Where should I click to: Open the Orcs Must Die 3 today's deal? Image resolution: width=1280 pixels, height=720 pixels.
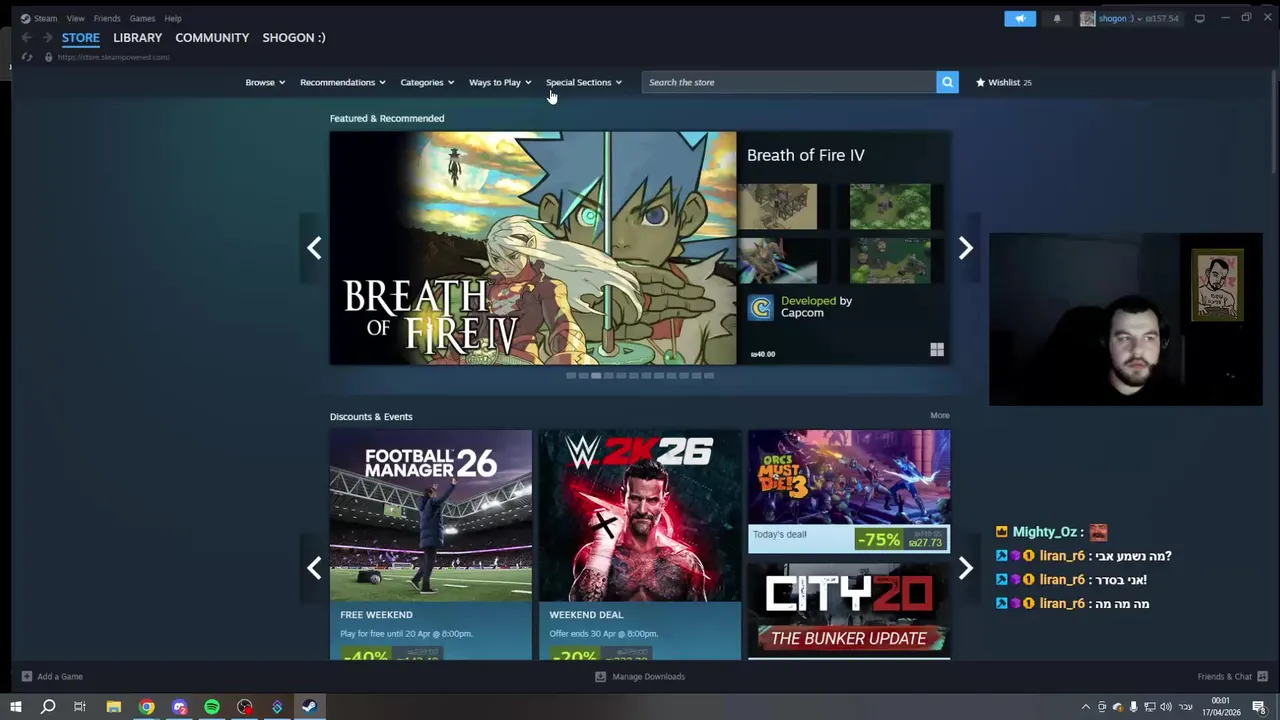tap(849, 491)
